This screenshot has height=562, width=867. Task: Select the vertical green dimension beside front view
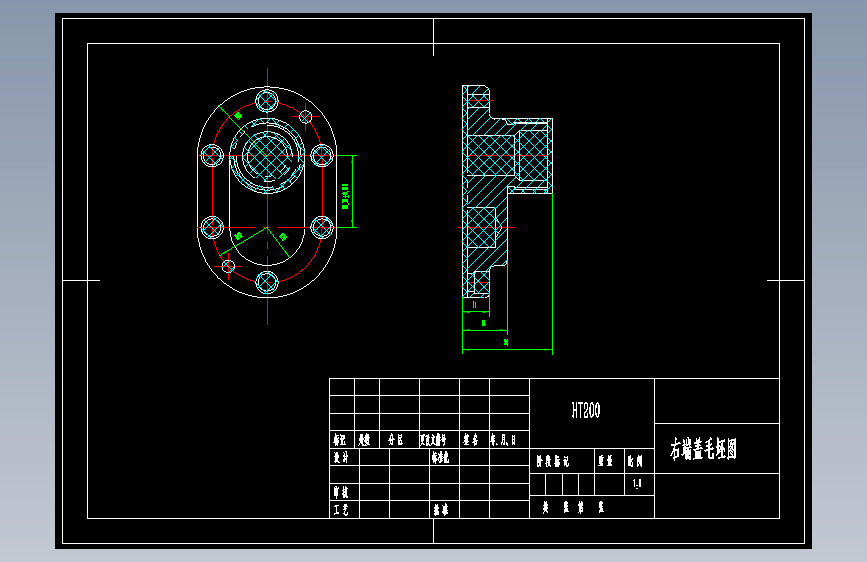click(x=346, y=191)
